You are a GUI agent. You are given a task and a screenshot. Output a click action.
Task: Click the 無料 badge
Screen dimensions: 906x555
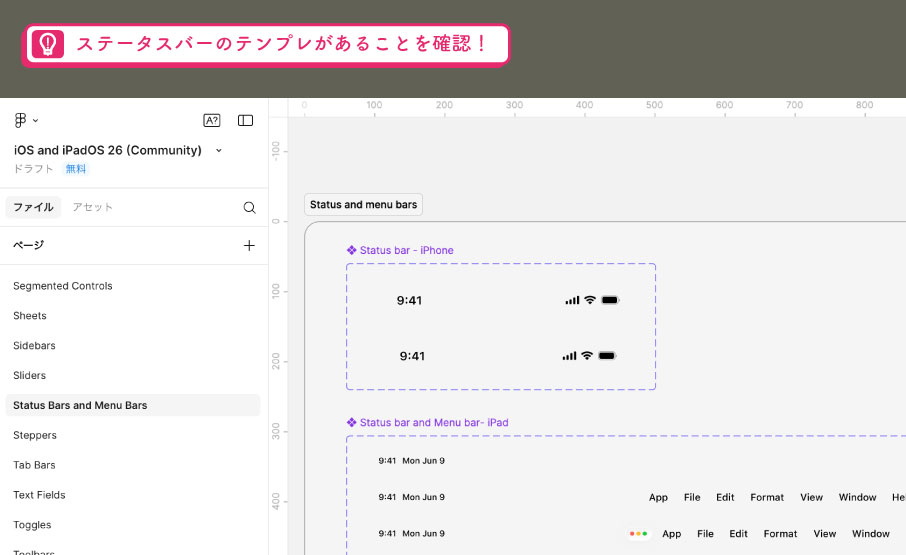[x=76, y=169]
